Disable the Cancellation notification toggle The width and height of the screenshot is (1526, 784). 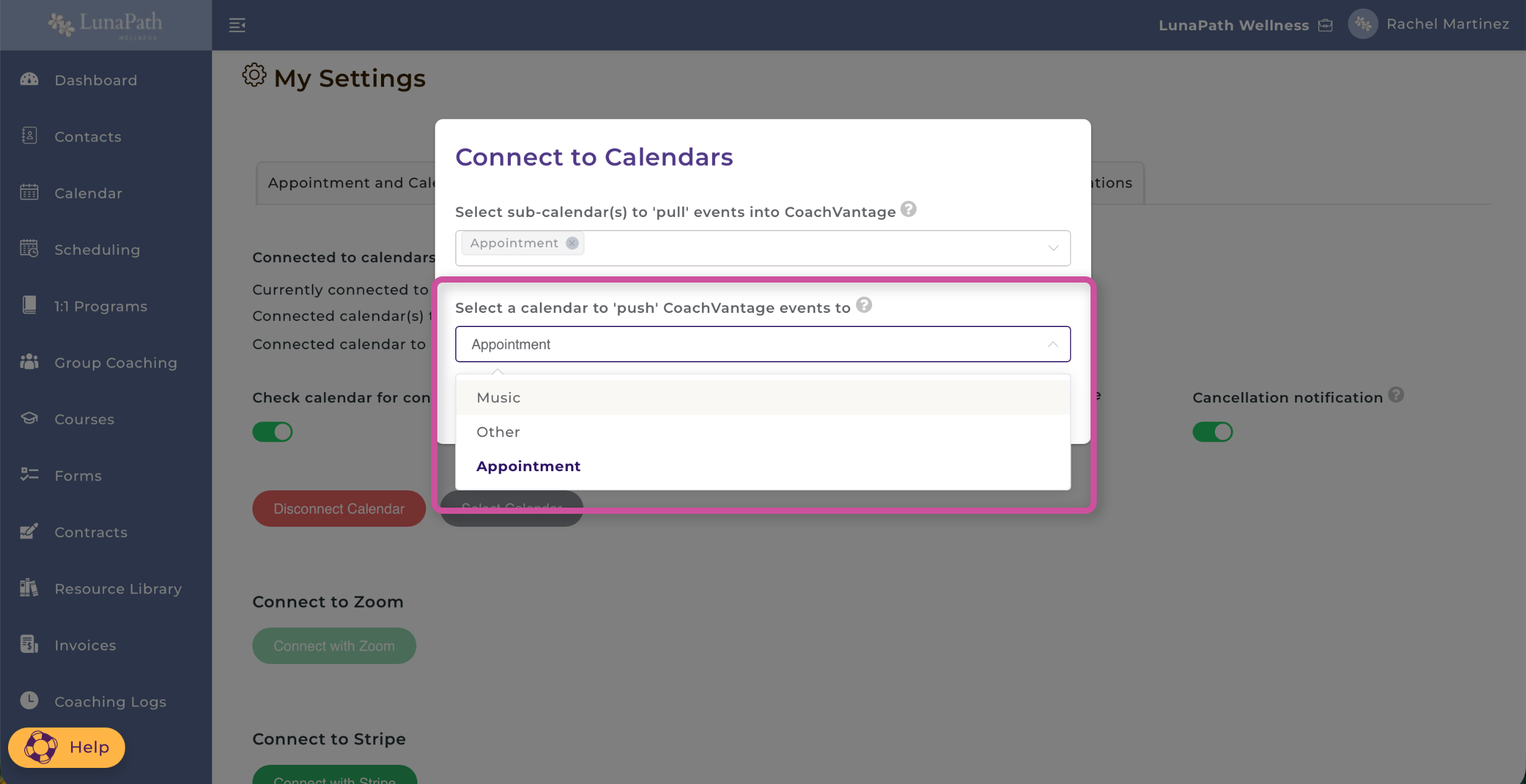pyautogui.click(x=1212, y=432)
